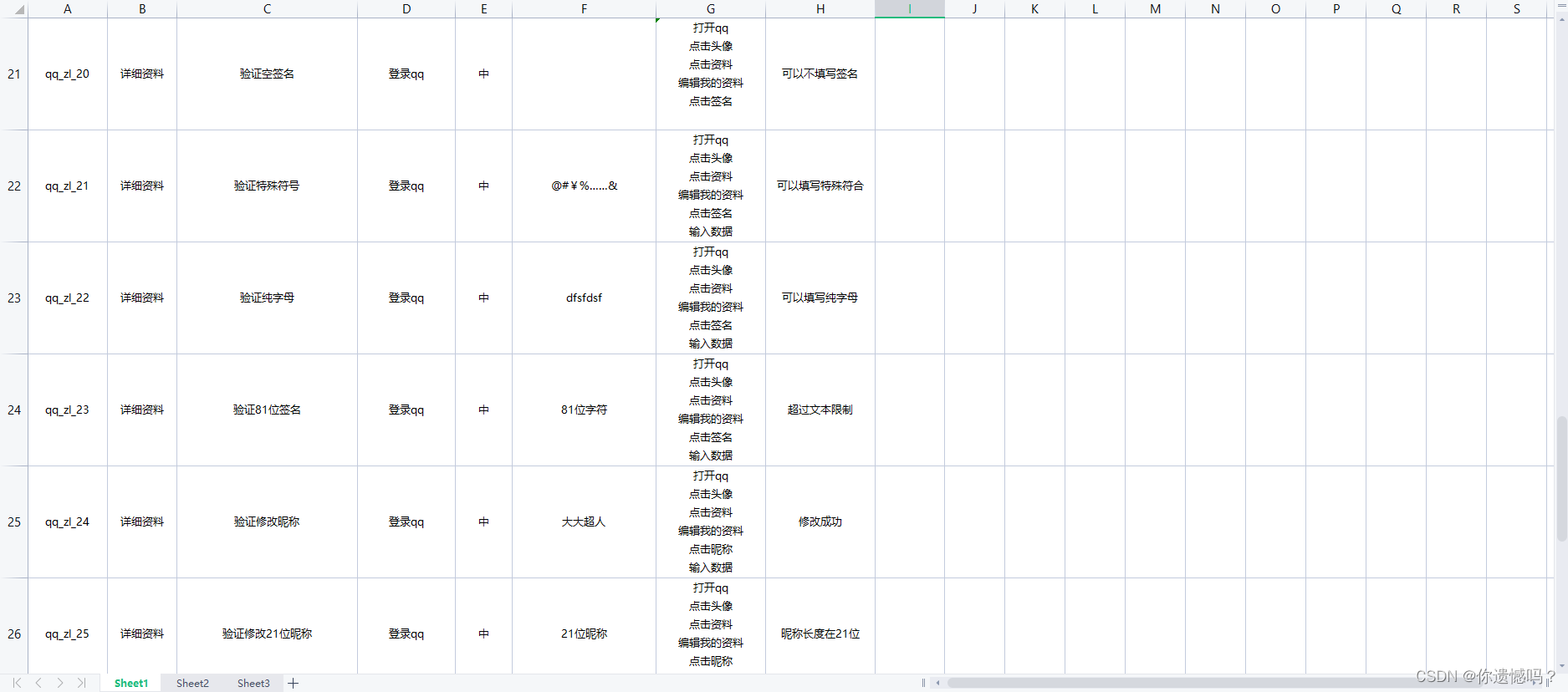
Task: Select cell 81位字符
Action: 584,410
